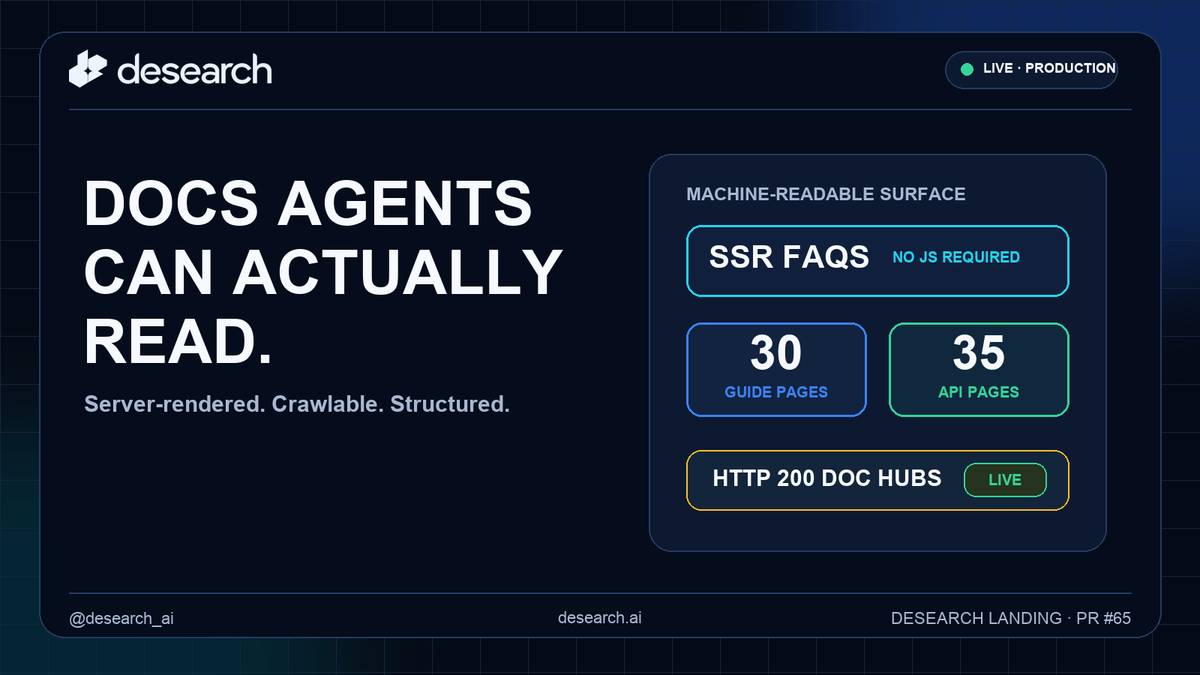The height and width of the screenshot is (675, 1200).
Task: Click "DESEARCH LANDING · PR #65" footer text
Action: 1011,618
